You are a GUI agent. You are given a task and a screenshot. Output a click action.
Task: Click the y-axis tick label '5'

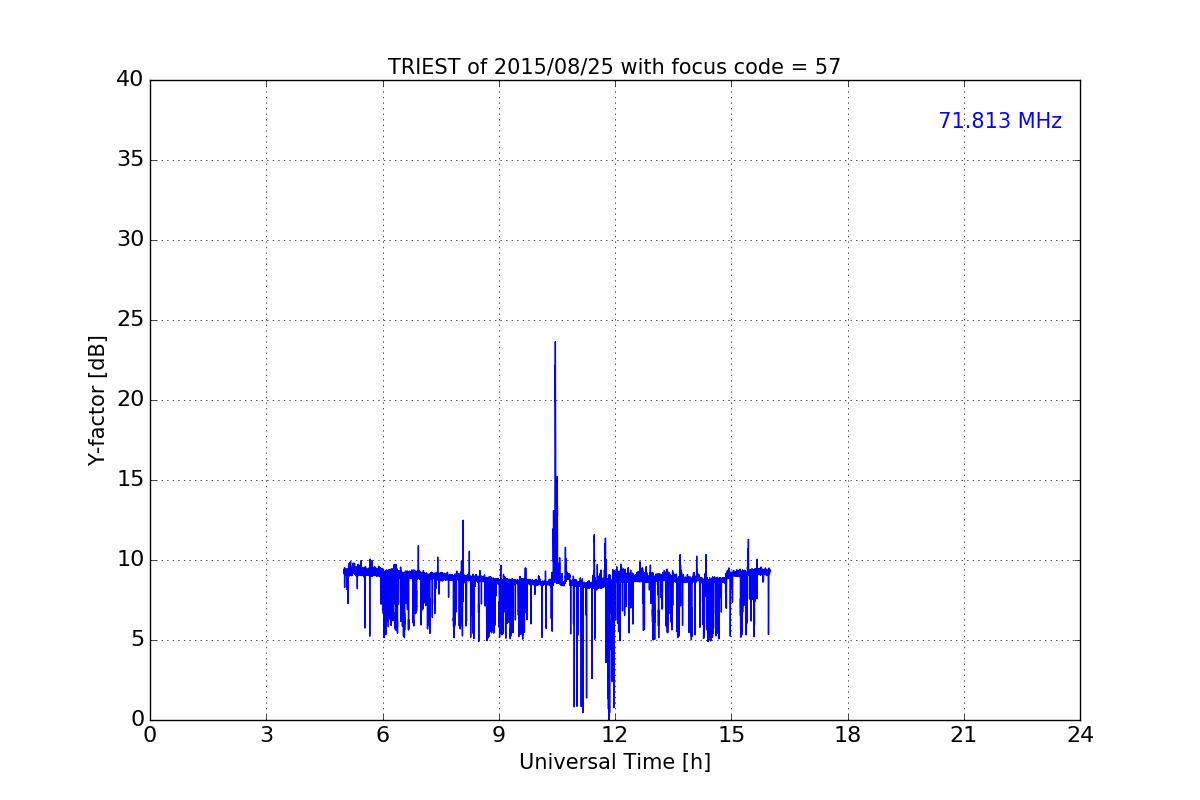137,640
